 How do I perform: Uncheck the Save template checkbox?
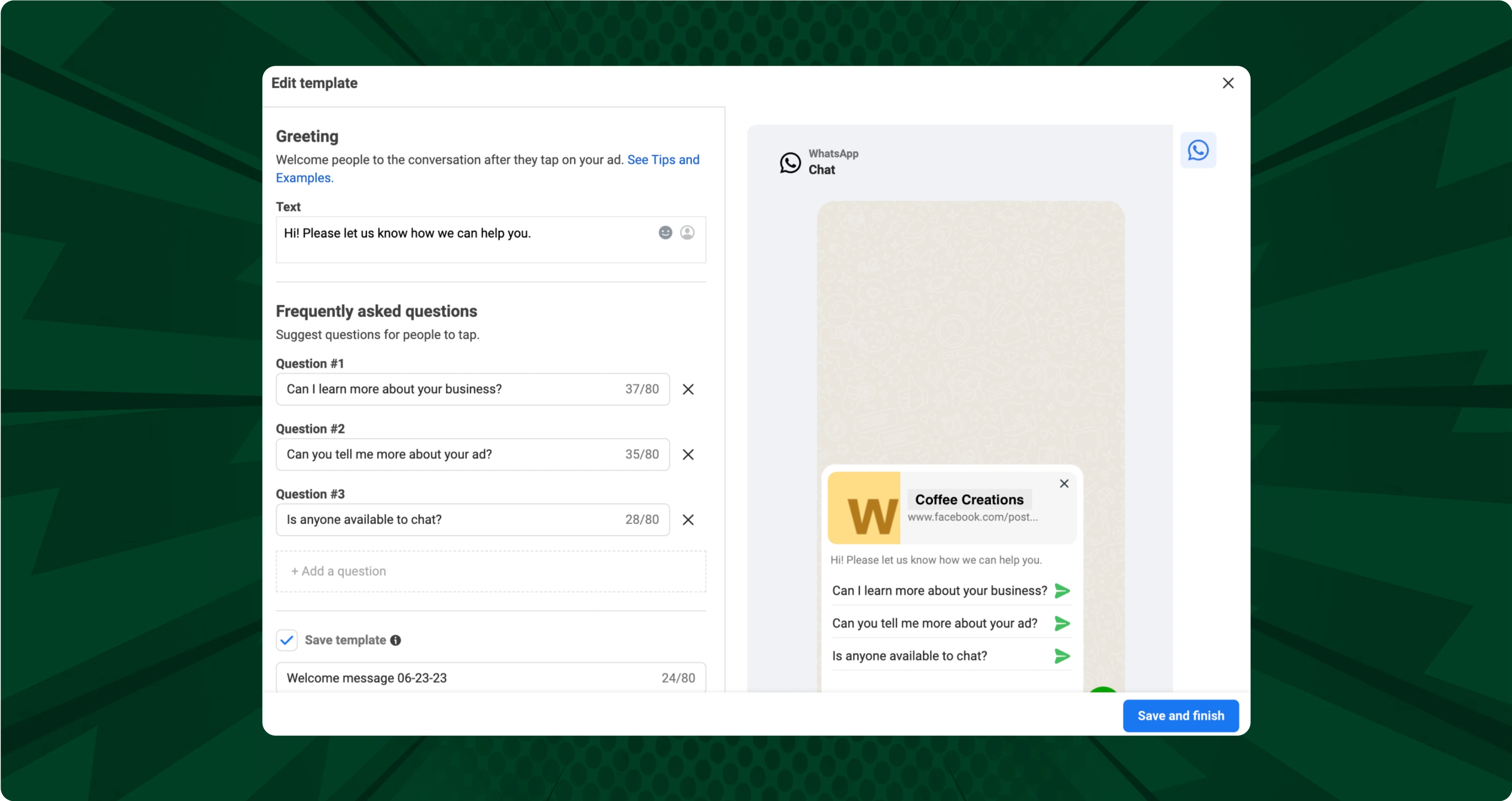[x=286, y=640]
